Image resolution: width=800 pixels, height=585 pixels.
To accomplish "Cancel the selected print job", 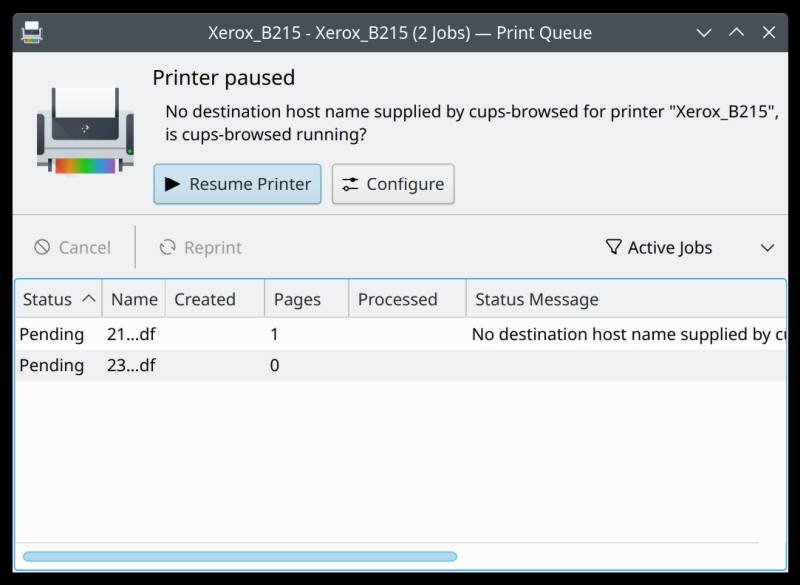I will pyautogui.click(x=72, y=247).
